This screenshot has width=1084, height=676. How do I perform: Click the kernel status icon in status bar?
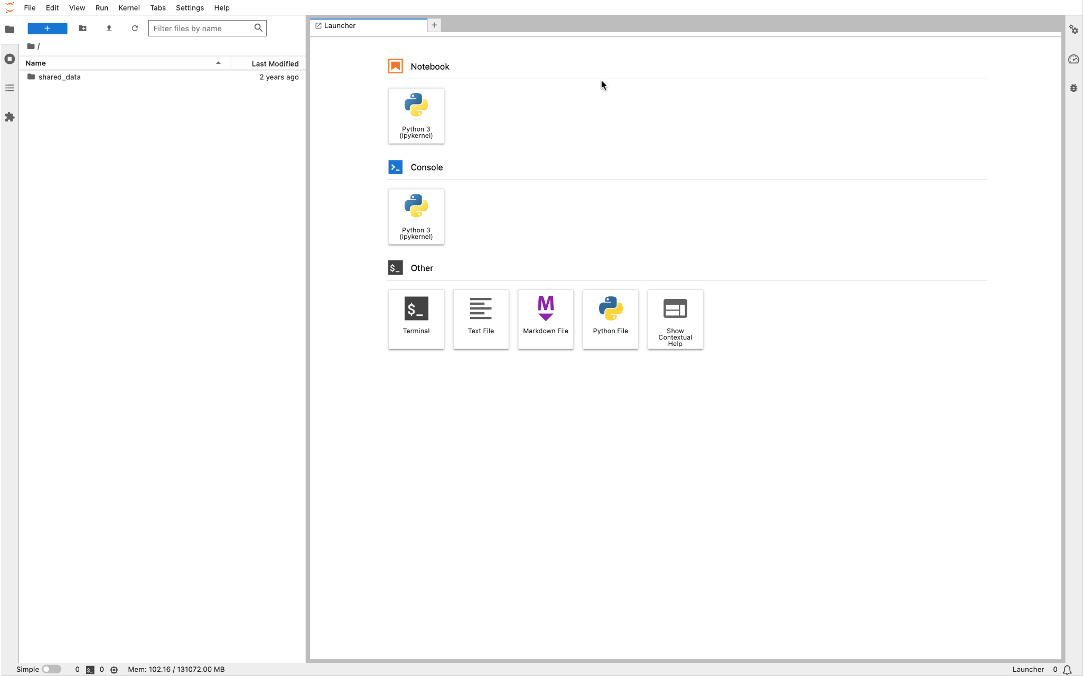[114, 669]
